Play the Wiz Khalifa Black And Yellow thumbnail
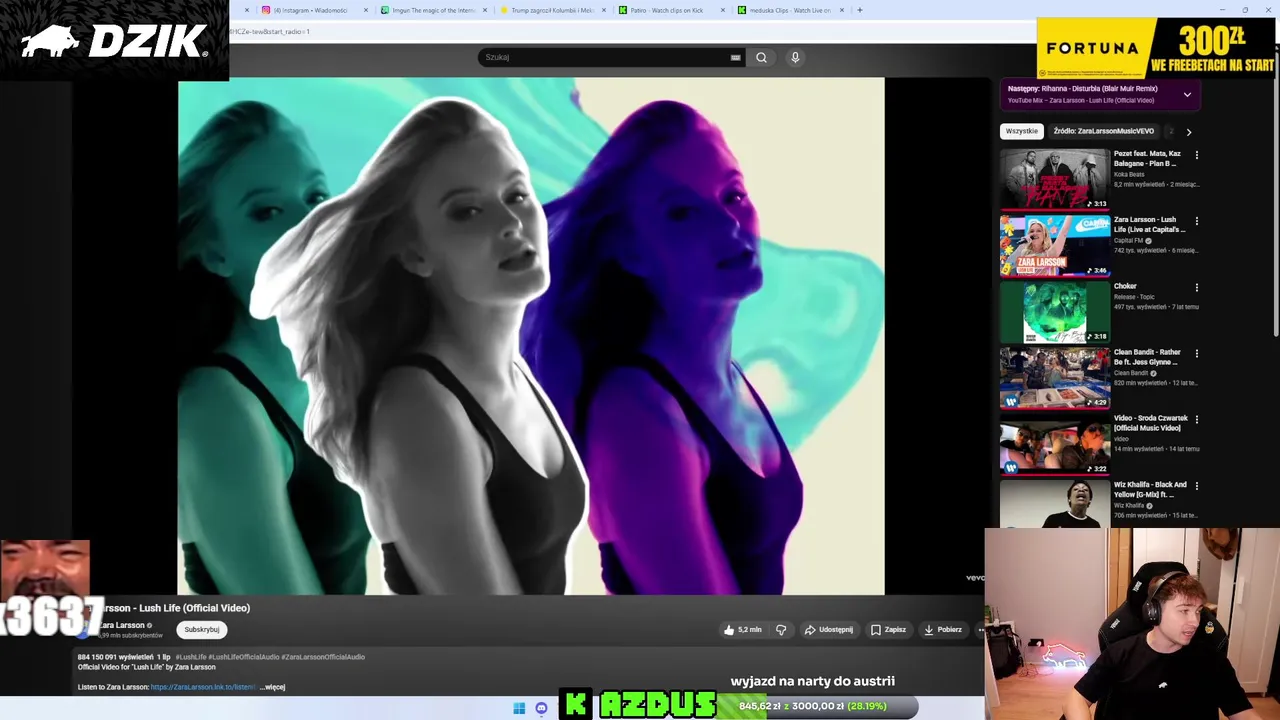The image size is (1280, 720). coord(1055,503)
